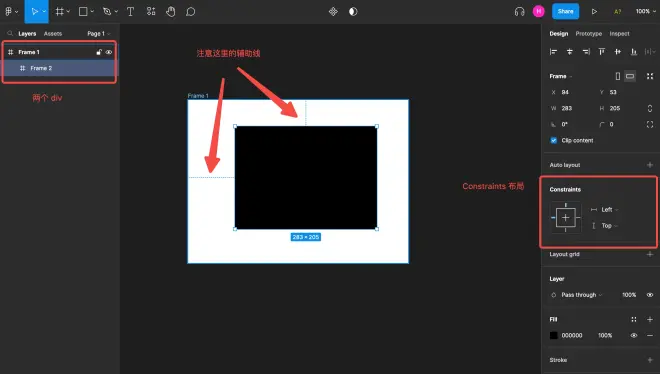The height and width of the screenshot is (374, 660).
Task: Open shape tools dropdown arrow
Action: [x=92, y=12]
